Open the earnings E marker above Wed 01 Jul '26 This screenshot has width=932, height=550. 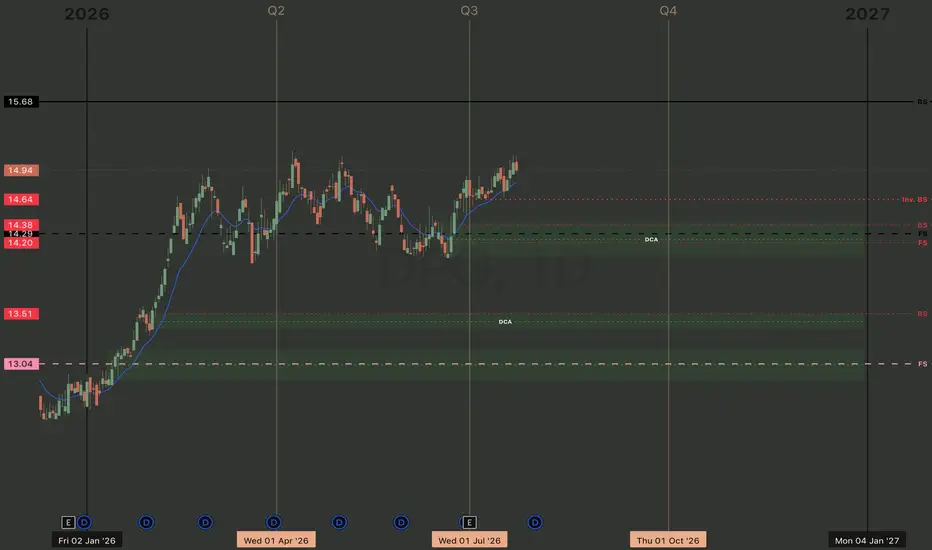(x=469, y=522)
